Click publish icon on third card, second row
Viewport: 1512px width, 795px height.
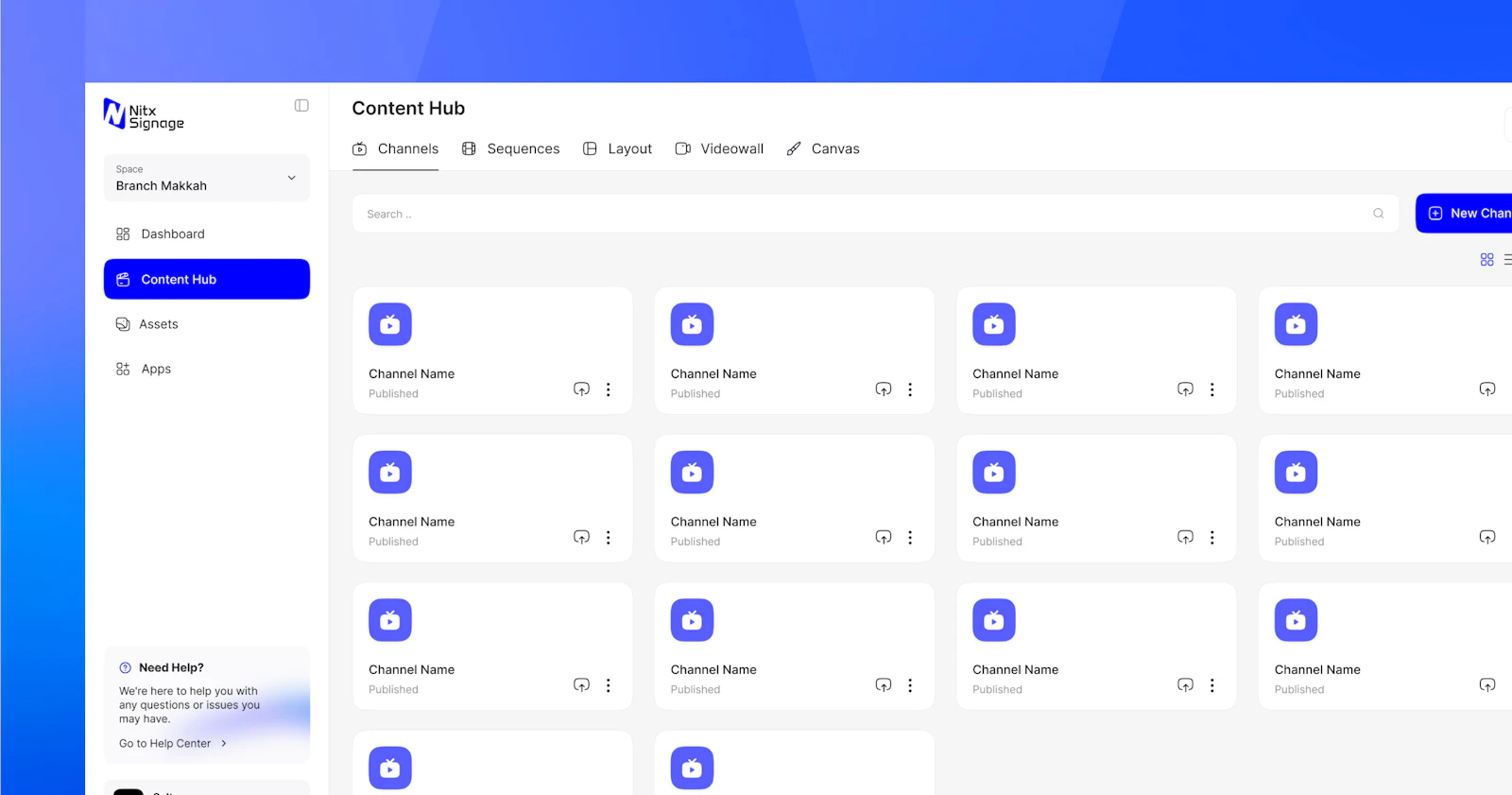click(x=1185, y=537)
